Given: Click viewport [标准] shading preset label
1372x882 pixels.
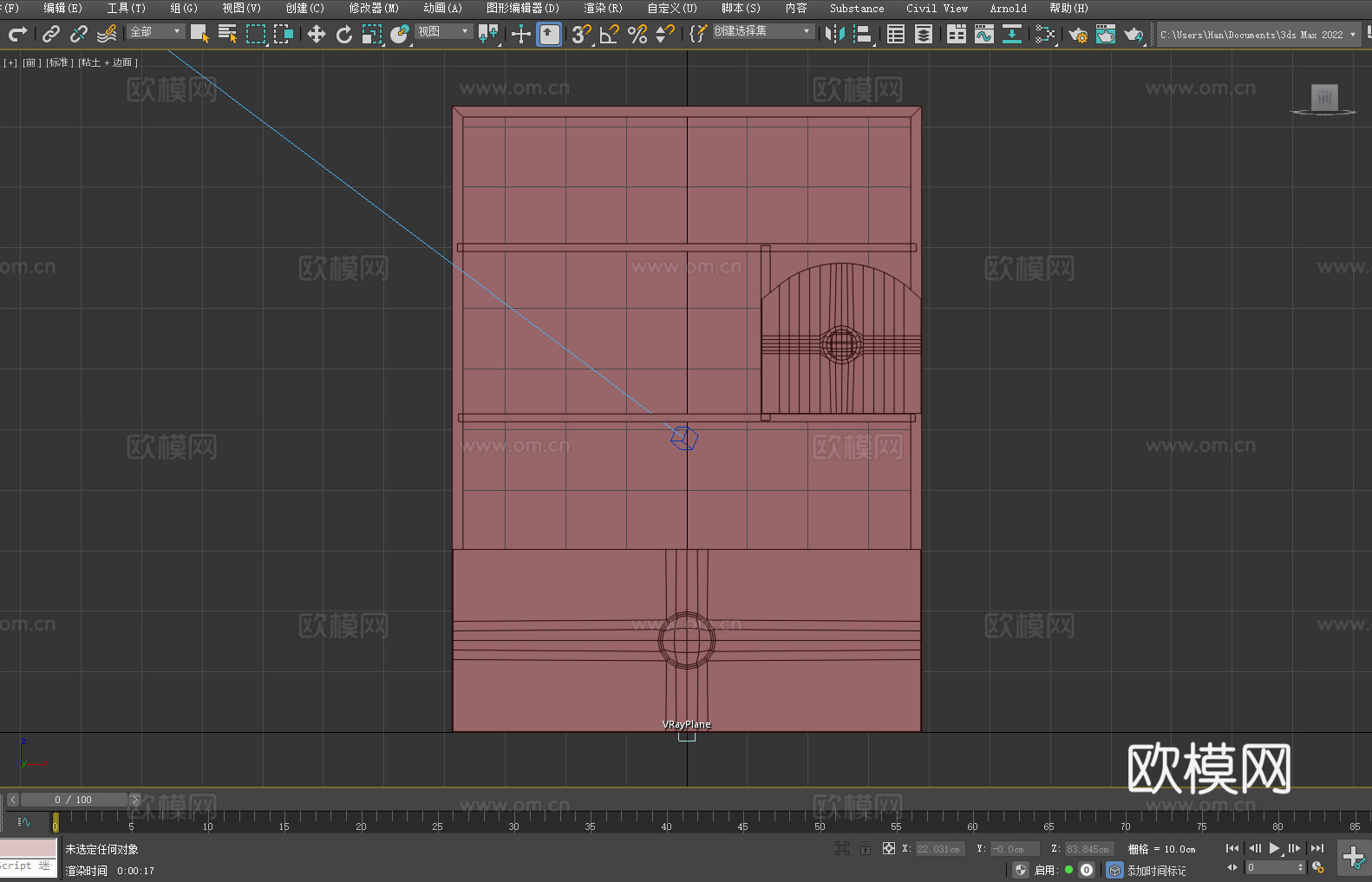Looking at the screenshot, I should pos(59,62).
